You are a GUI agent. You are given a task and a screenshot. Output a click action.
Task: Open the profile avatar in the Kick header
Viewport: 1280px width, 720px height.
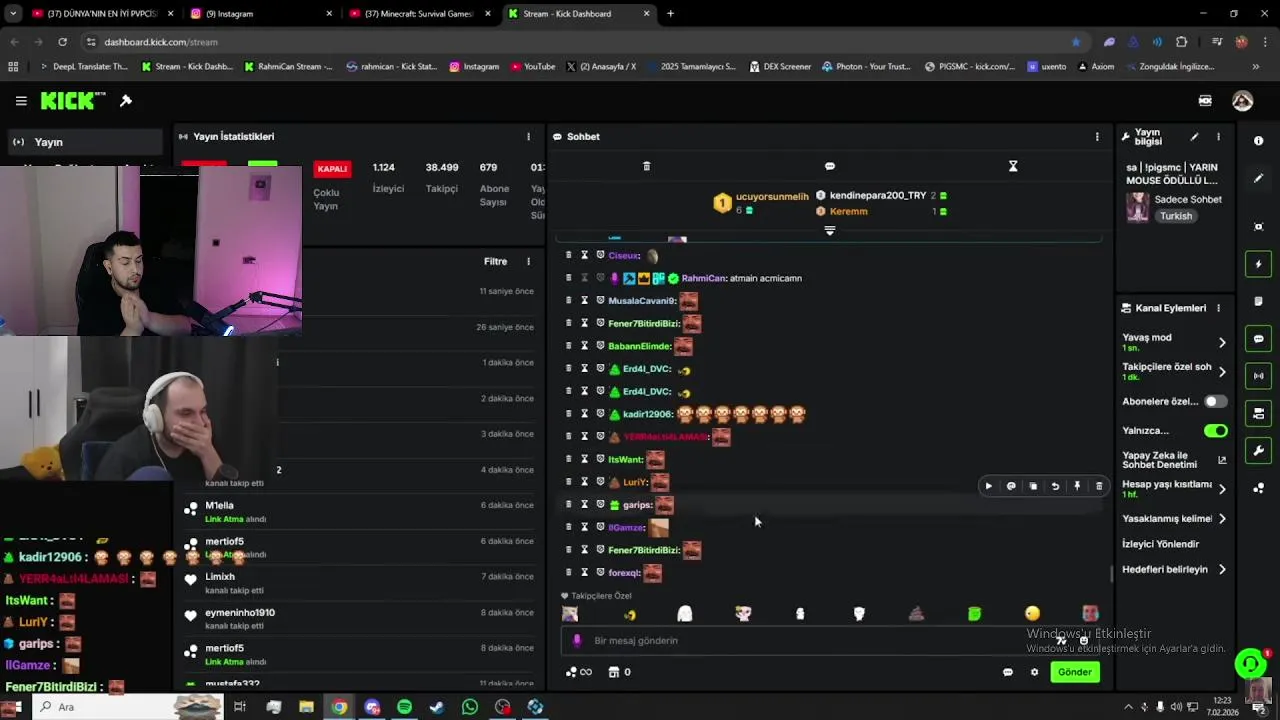(1242, 101)
